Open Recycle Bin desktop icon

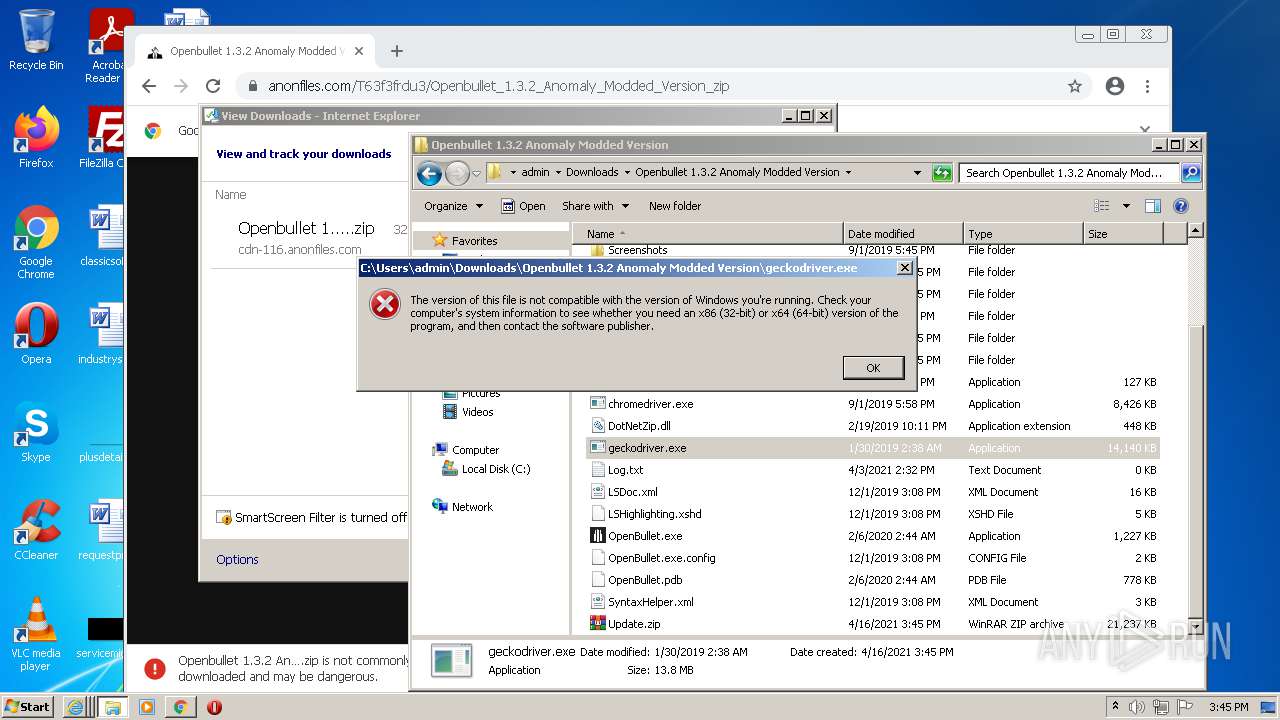[x=36, y=40]
